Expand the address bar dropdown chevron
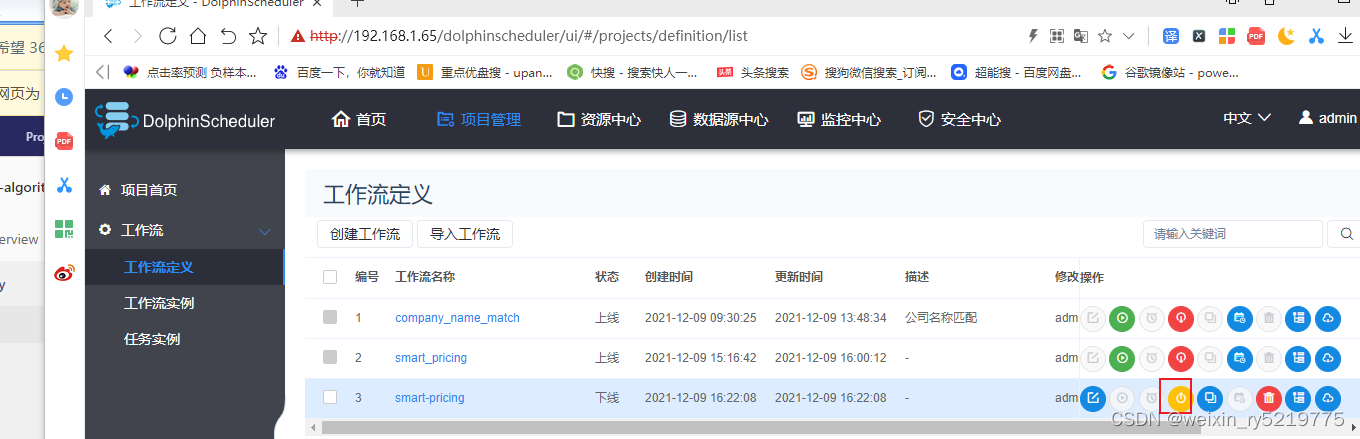 click(x=1129, y=36)
